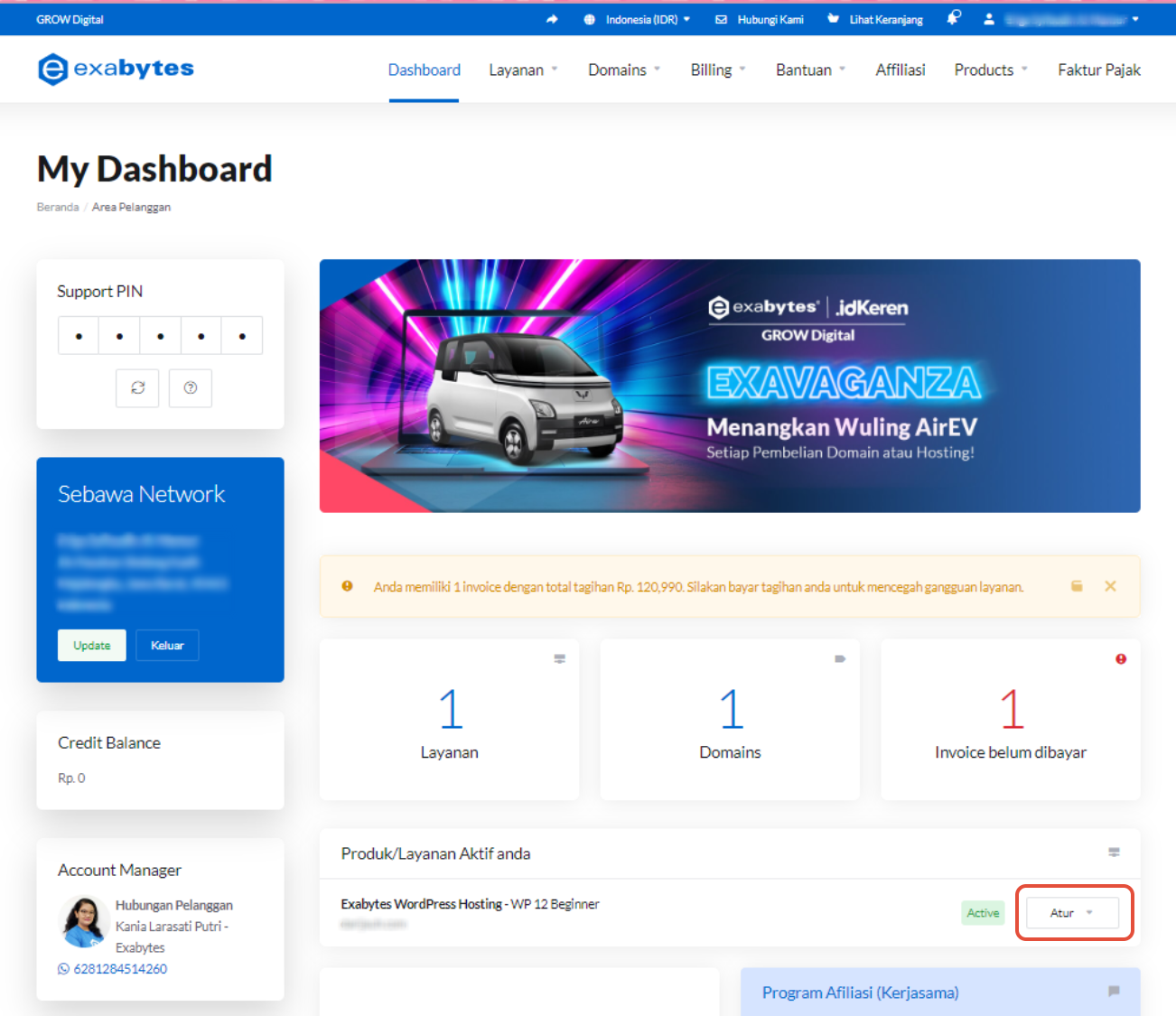Expand the Products menu
Screen dimensions: 1176x1016
991,70
